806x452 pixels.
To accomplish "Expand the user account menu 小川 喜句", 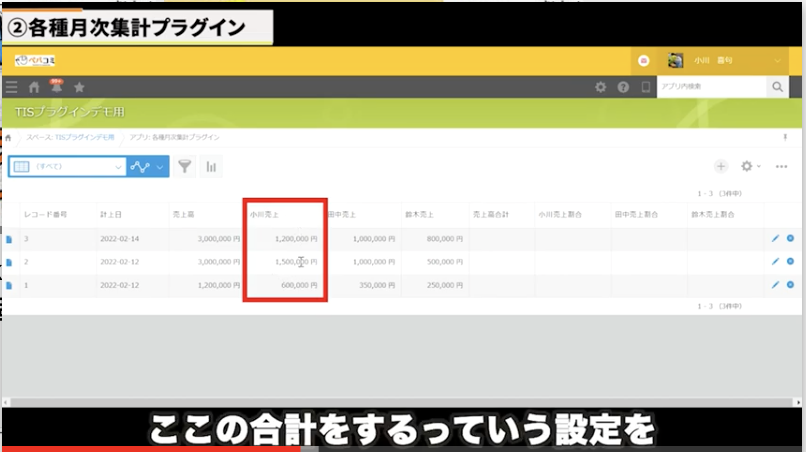I will pos(778,61).
